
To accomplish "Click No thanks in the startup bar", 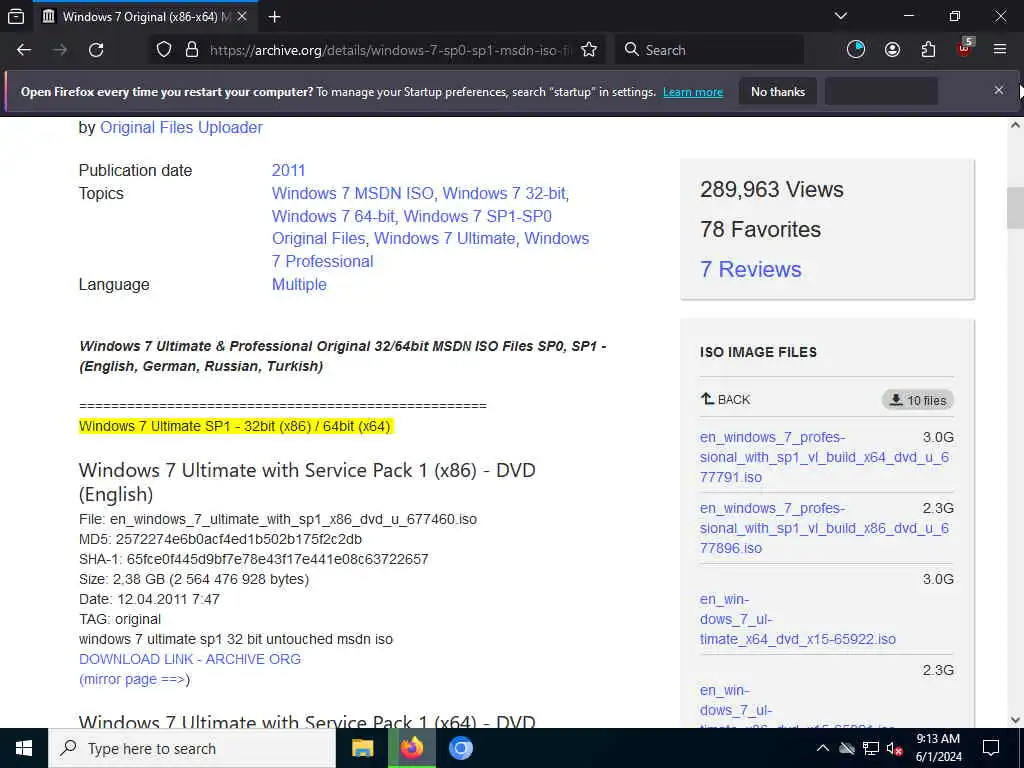I will pyautogui.click(x=778, y=91).
